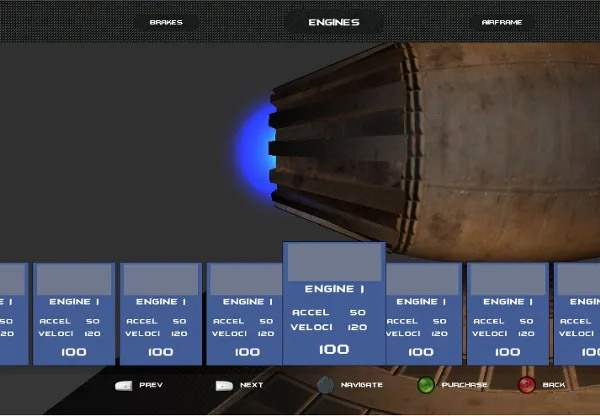Click the highlighted card's gray thumbnail placeholder

[334, 263]
